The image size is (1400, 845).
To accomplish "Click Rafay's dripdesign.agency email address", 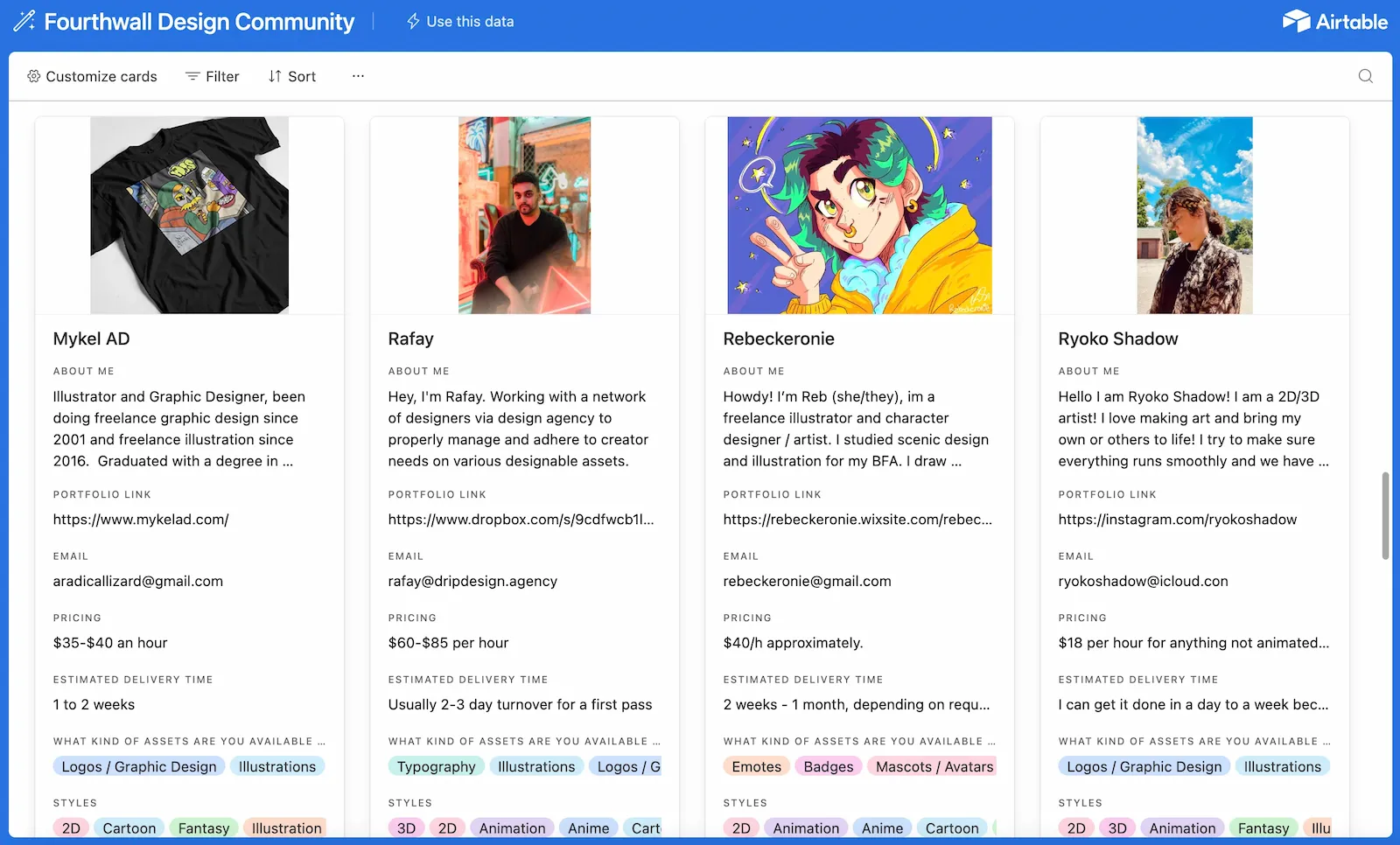I will point(472,580).
